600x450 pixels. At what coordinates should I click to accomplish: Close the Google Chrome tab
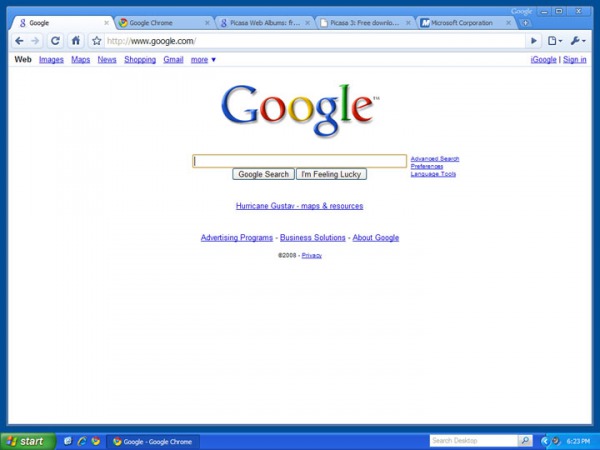(x=207, y=22)
